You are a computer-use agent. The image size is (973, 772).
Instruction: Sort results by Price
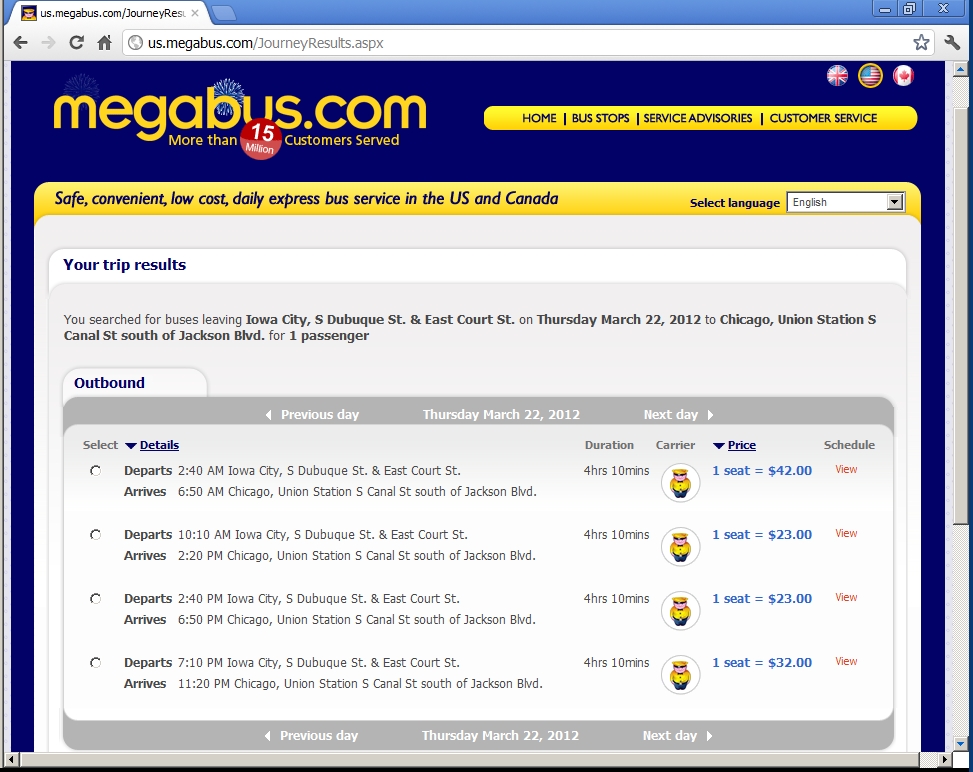742,445
